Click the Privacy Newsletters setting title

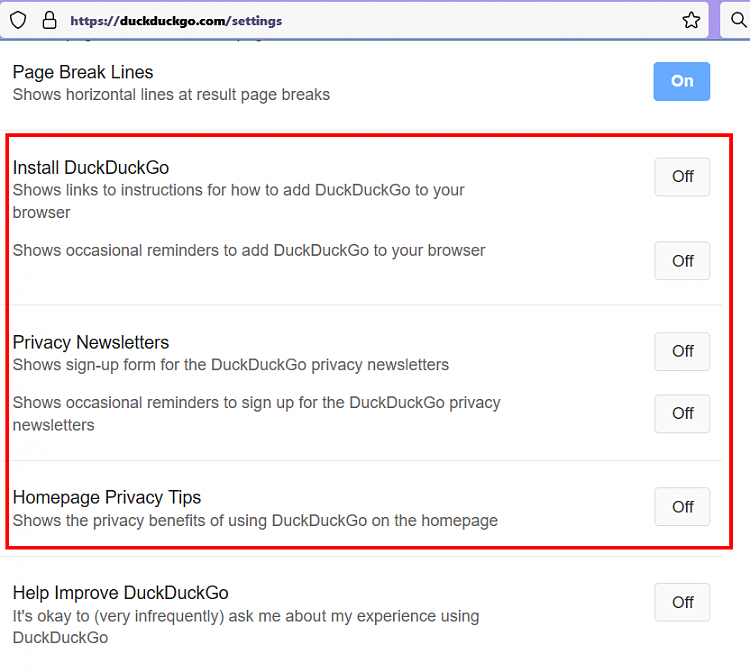coord(91,342)
